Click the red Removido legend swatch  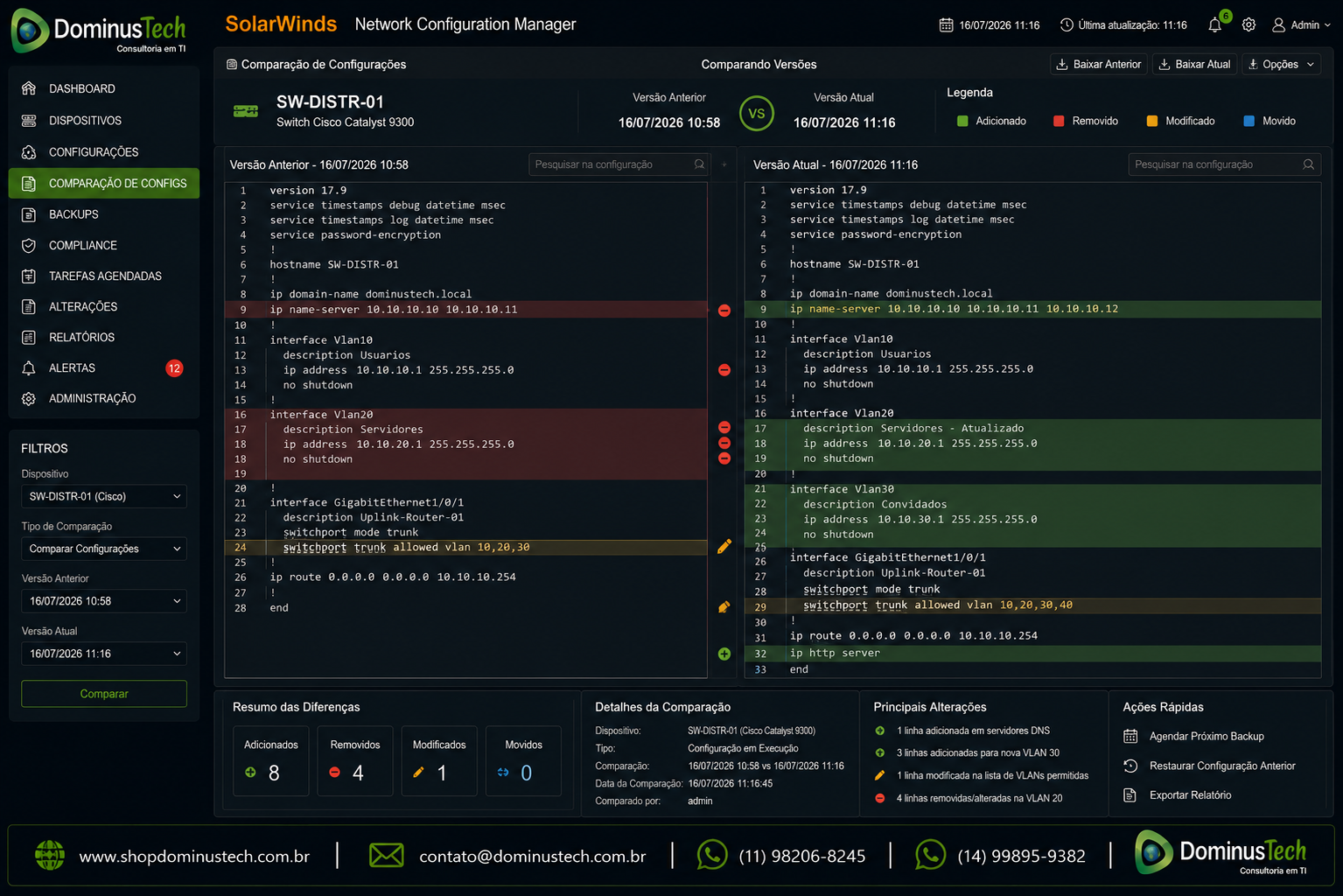tap(1059, 122)
